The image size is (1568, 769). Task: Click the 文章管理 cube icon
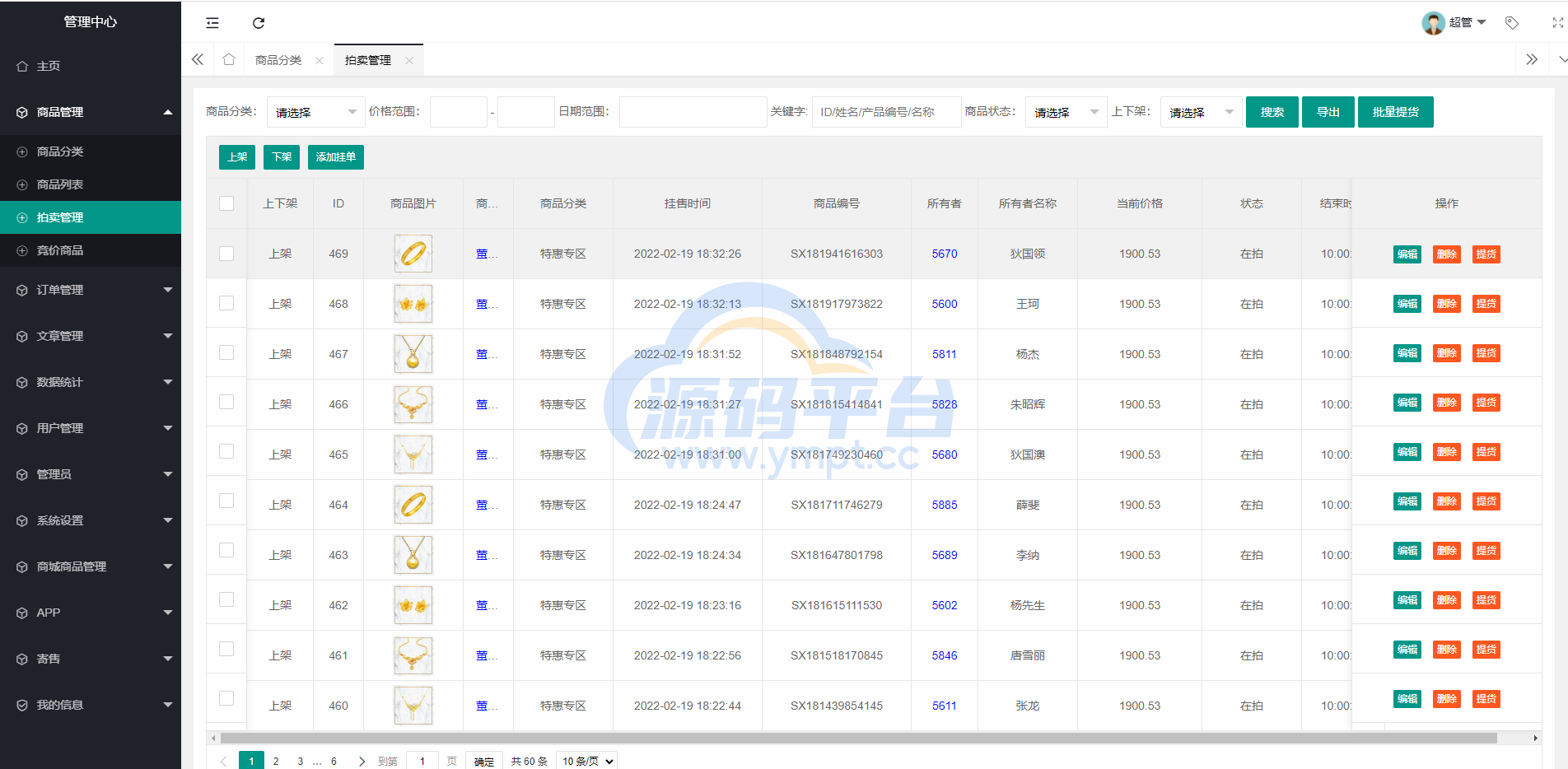click(x=22, y=336)
